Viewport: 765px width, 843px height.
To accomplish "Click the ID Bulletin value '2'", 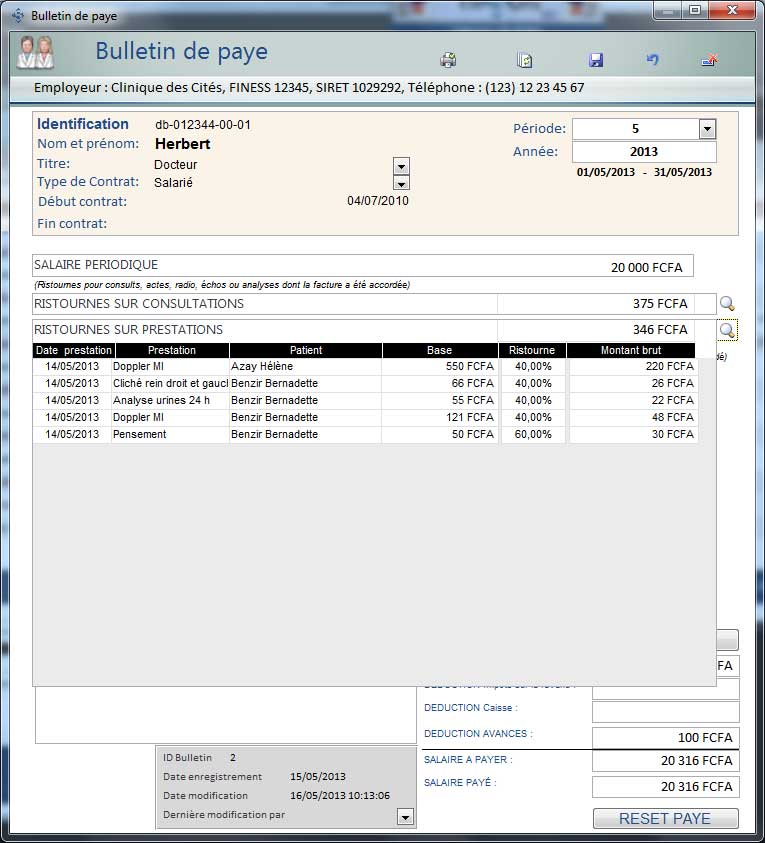I will point(233,758).
